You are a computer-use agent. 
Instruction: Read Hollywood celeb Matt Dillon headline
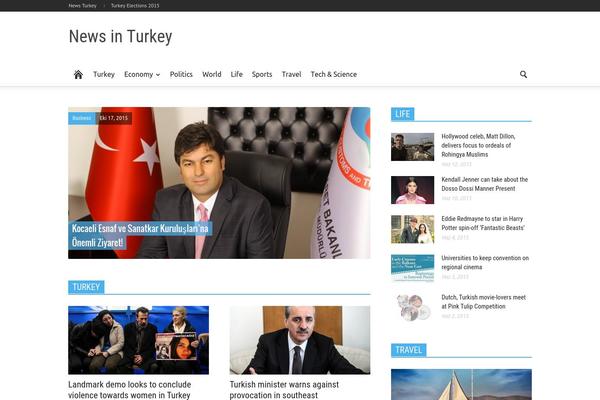click(x=478, y=145)
